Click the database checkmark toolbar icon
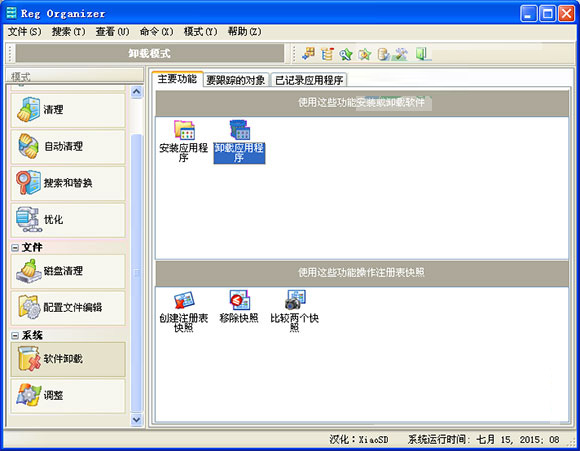The width and height of the screenshot is (580, 451). tap(383, 54)
